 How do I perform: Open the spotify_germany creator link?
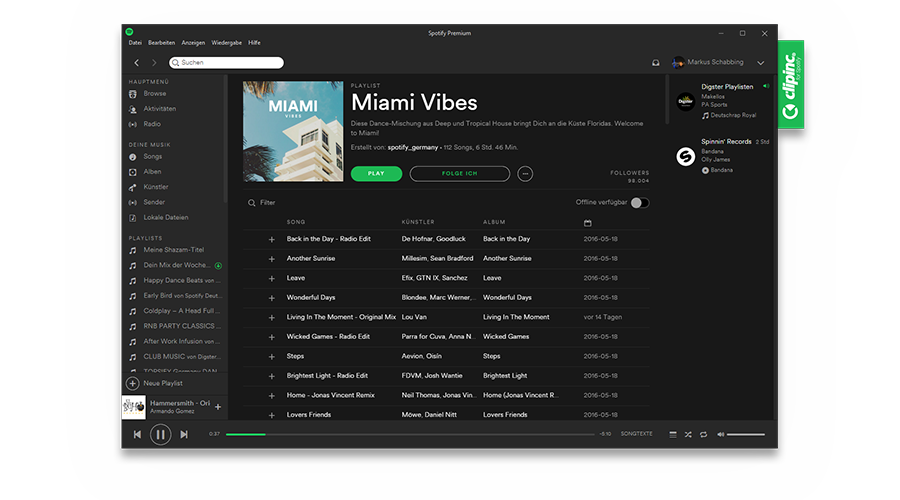click(413, 148)
